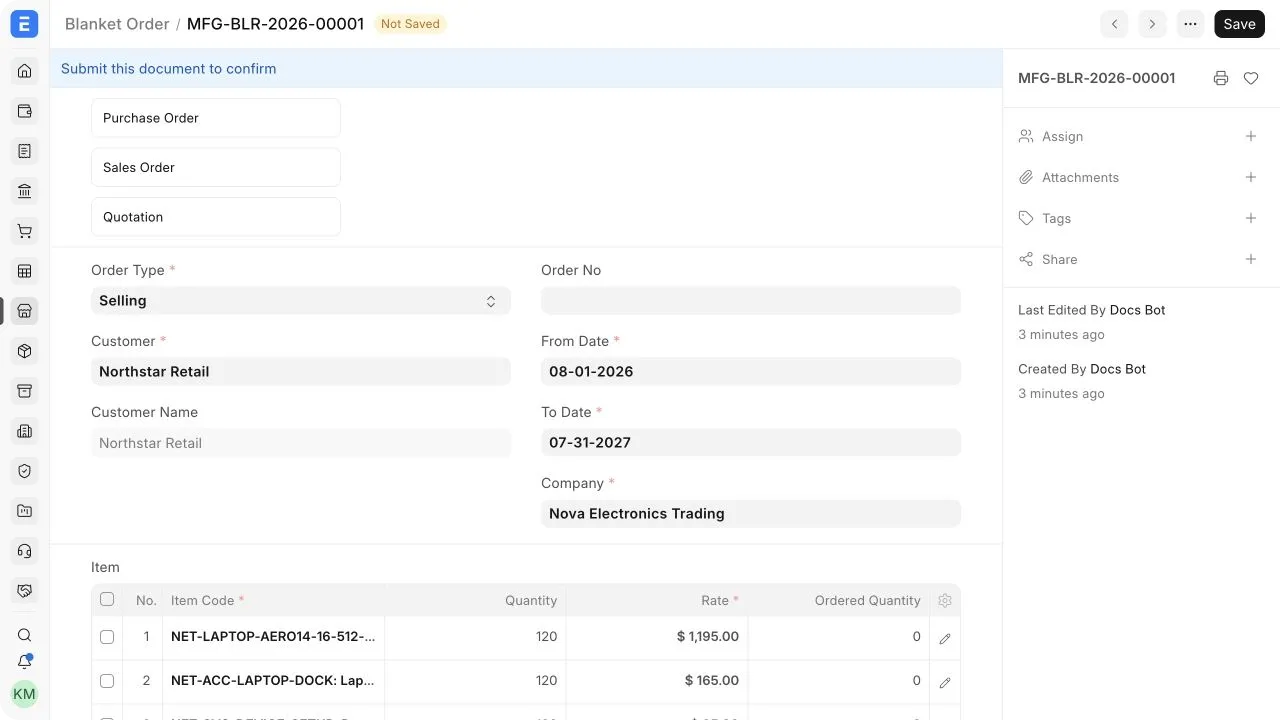Open the three-dots more menu
Image resolution: width=1280 pixels, height=720 pixels.
(x=1190, y=24)
